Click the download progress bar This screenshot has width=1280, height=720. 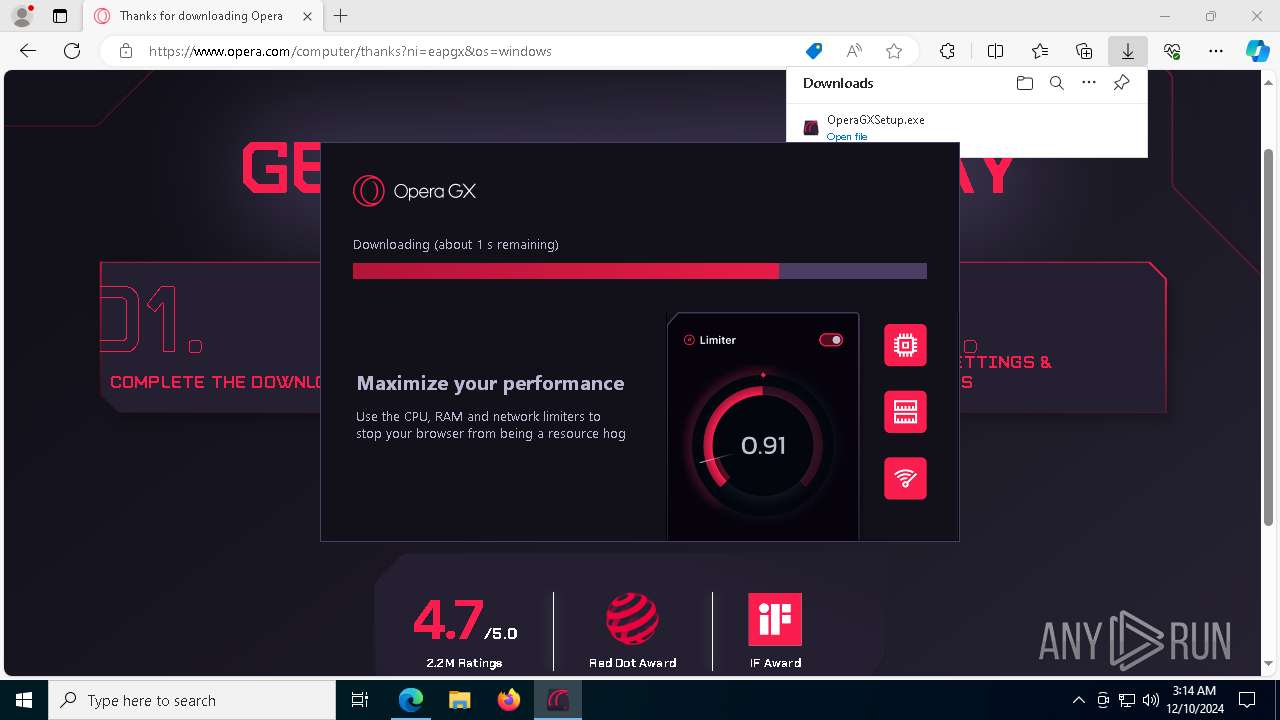(640, 271)
